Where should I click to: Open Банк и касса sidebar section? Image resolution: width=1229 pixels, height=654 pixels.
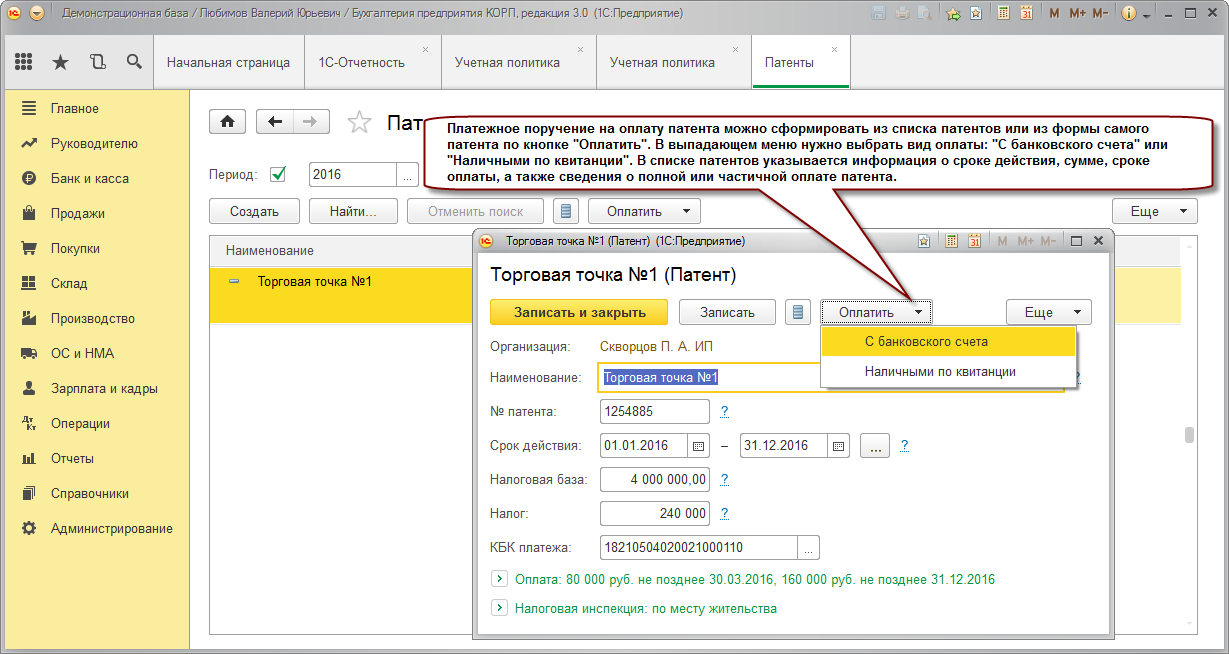click(x=90, y=178)
